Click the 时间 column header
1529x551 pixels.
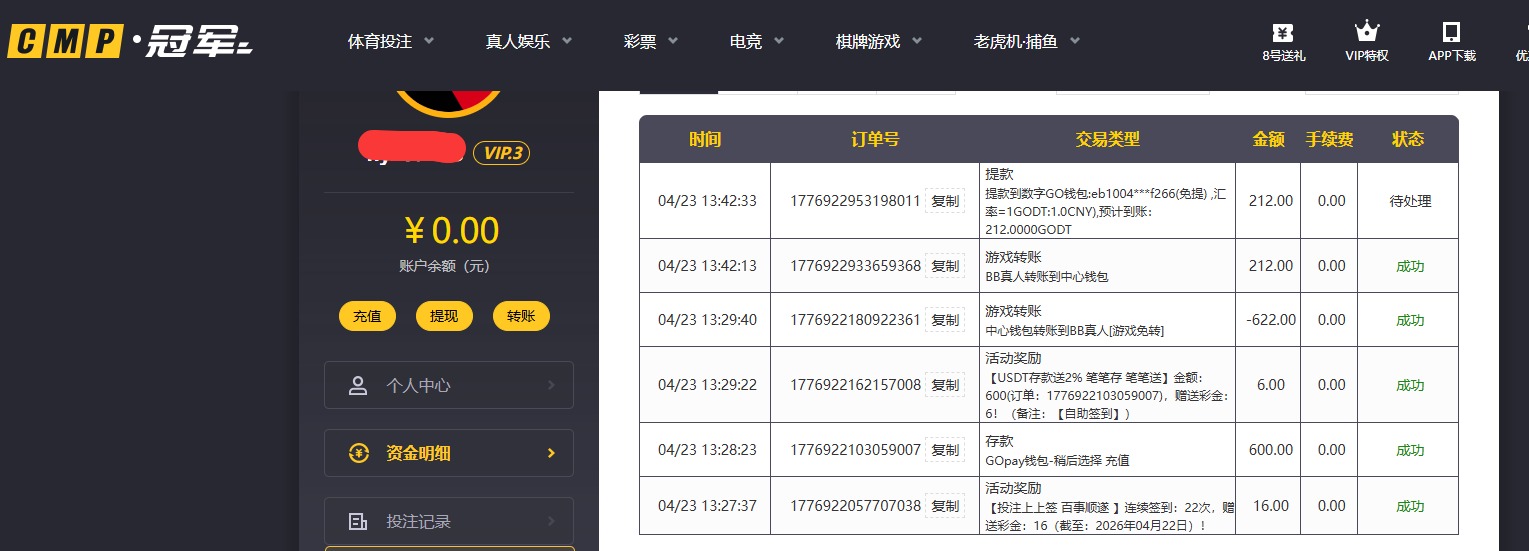[x=705, y=139]
